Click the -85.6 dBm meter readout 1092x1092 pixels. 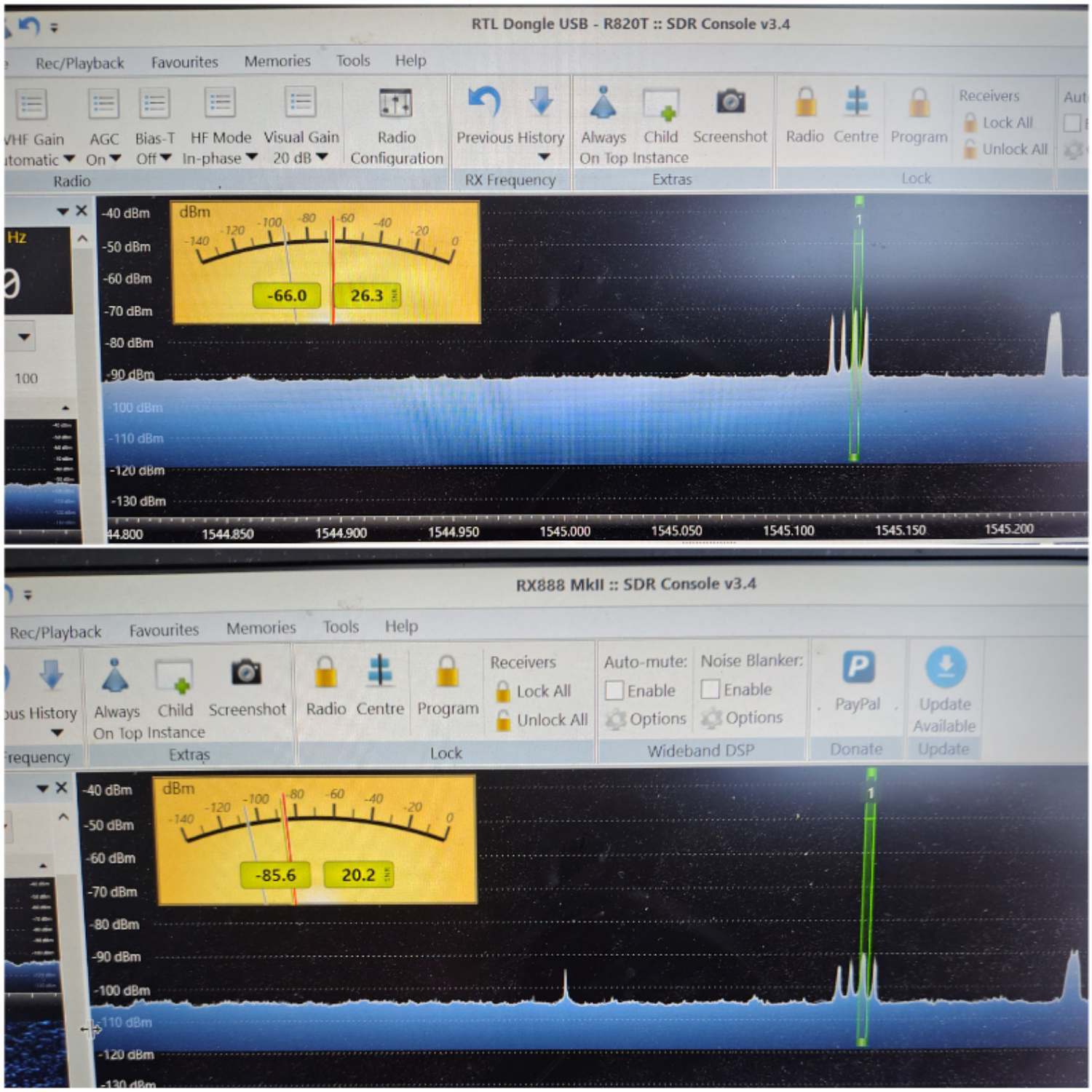click(275, 875)
